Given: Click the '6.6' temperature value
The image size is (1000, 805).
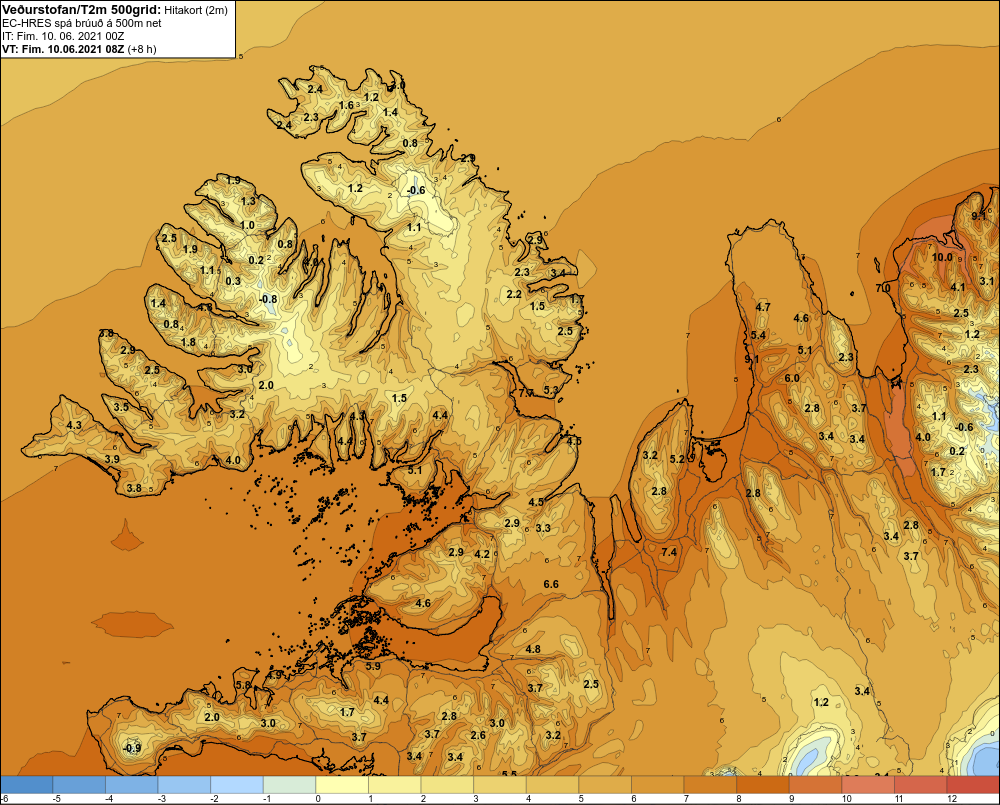Looking at the screenshot, I should [x=551, y=584].
